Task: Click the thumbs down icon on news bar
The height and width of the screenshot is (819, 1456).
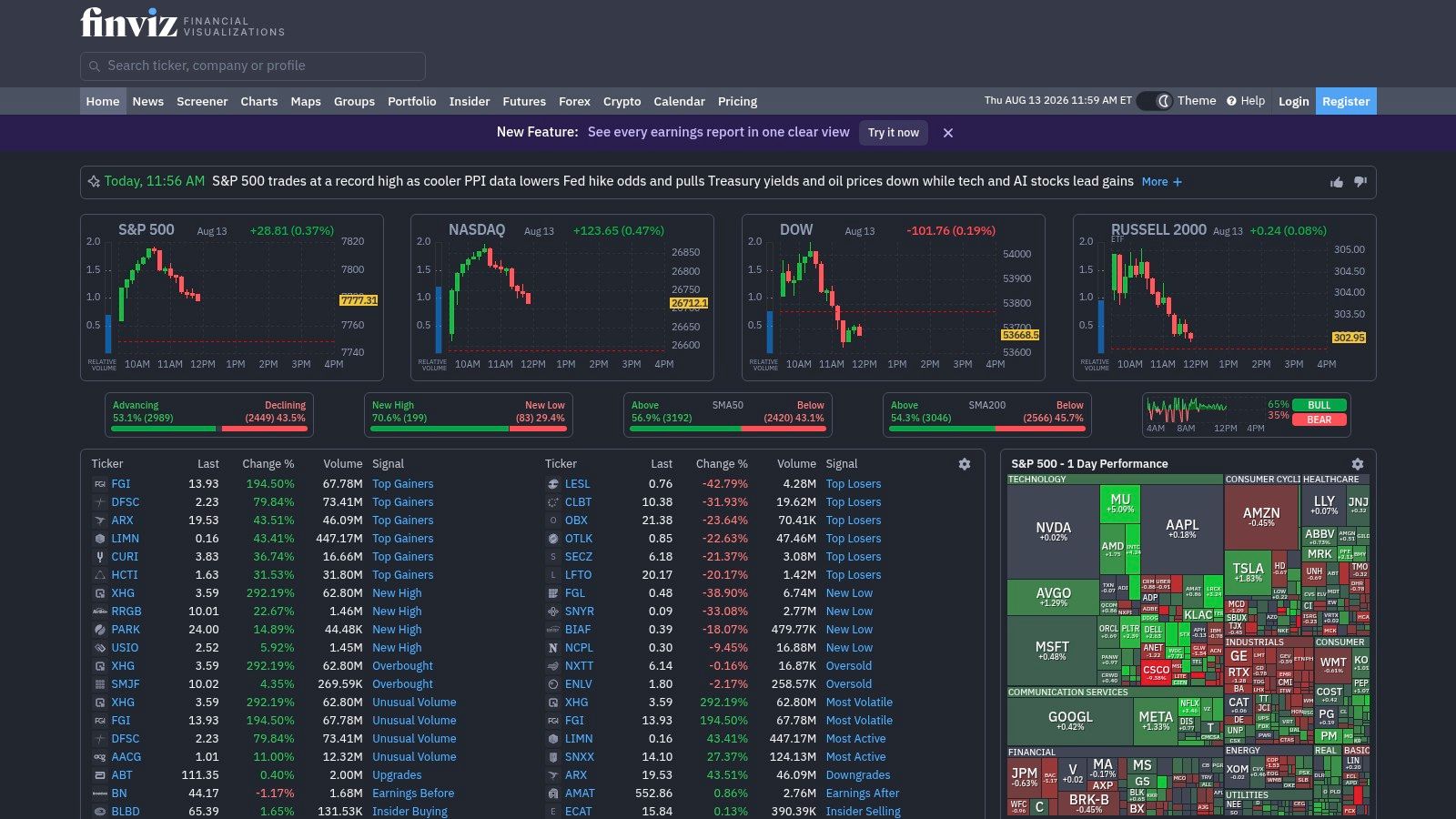Action: point(1360,182)
